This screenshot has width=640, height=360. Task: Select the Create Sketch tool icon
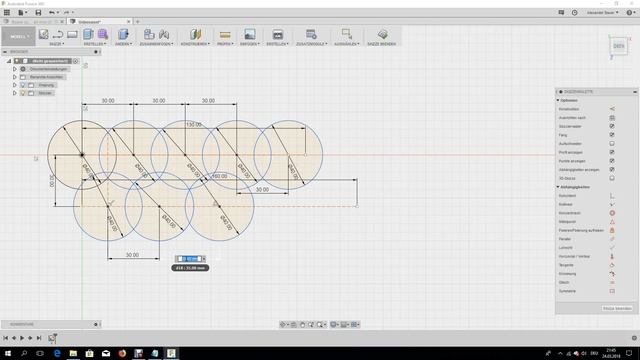pyautogui.click(x=43, y=34)
